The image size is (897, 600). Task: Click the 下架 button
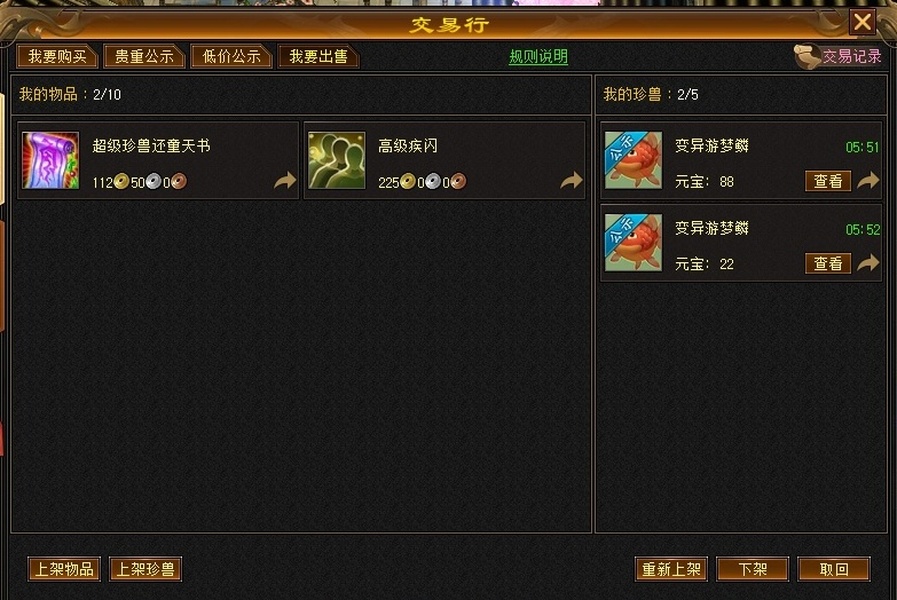(x=752, y=569)
